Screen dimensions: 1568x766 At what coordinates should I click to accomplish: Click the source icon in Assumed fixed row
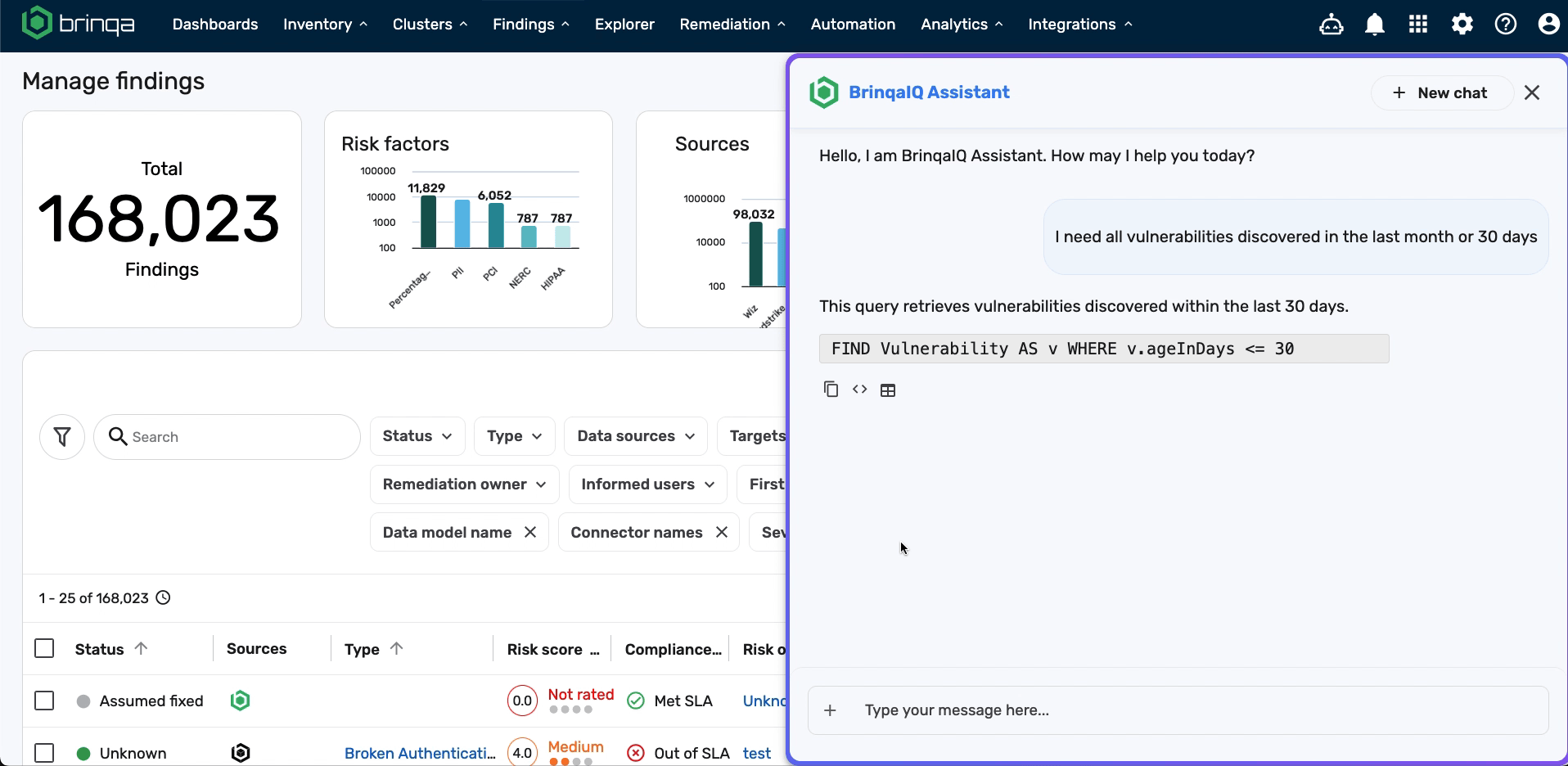tap(240, 701)
